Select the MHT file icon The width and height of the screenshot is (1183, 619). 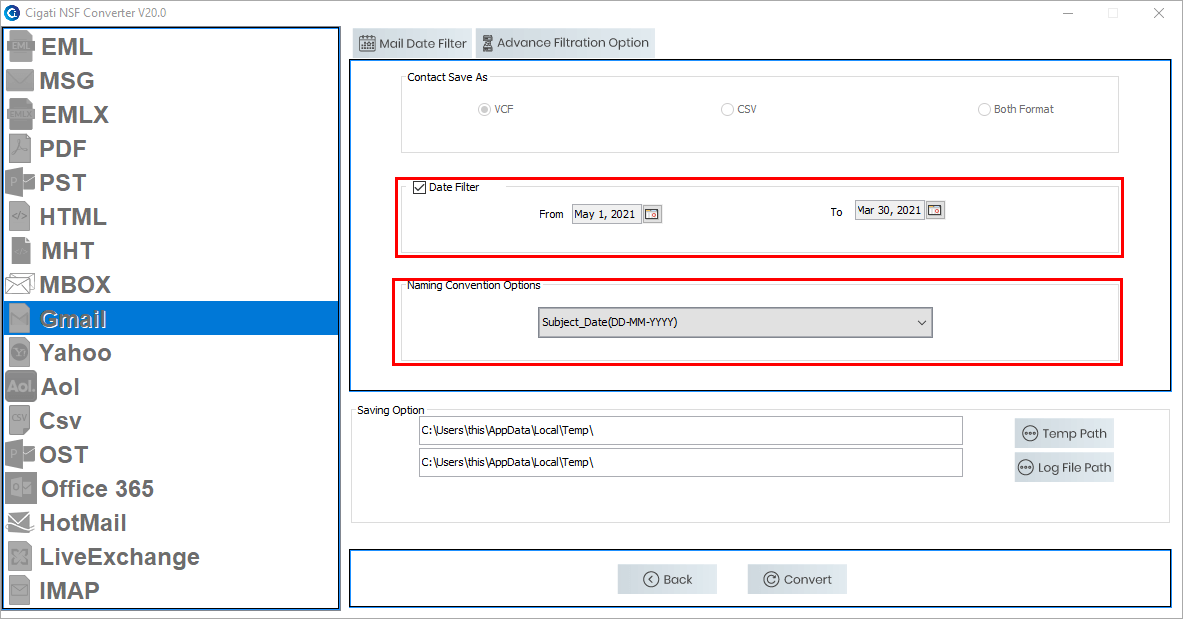(x=22, y=250)
